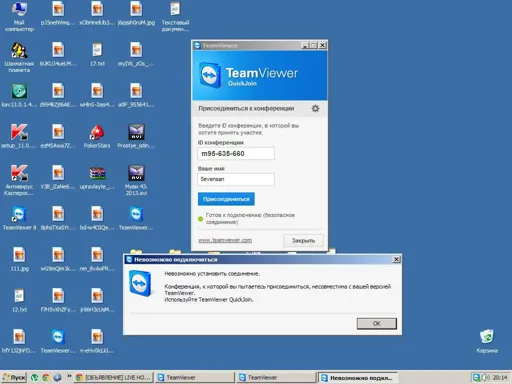Select the upravlayte_... WinRAR archive icon
Viewport: 512px width, 384px height.
[x=97, y=177]
